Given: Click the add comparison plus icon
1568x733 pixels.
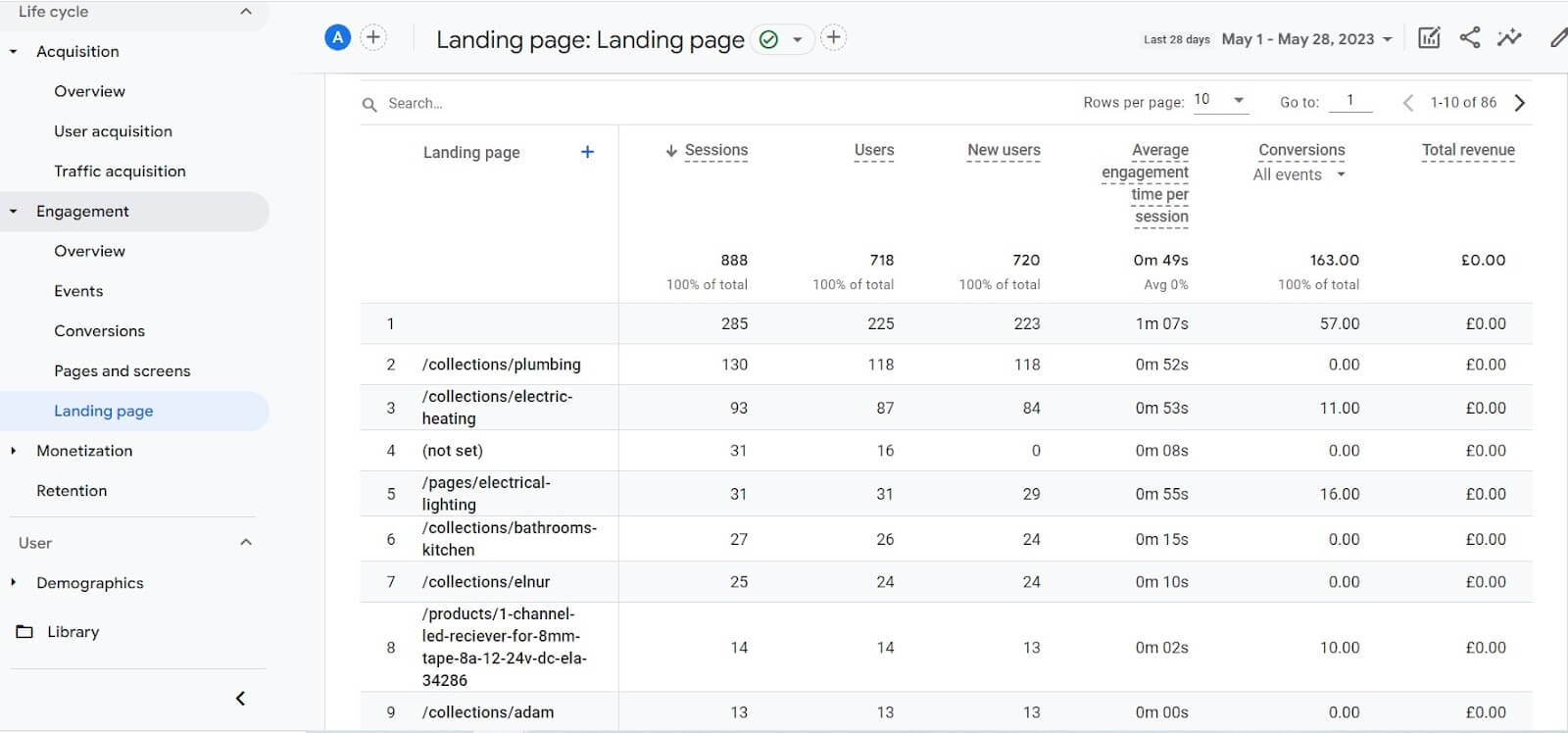Looking at the screenshot, I should point(373,38).
